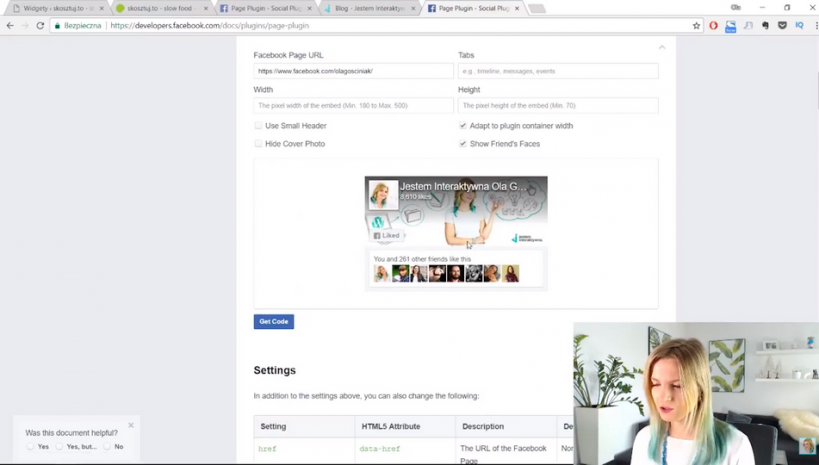Toggle the Hide Cover Photo checkbox

[x=259, y=143]
